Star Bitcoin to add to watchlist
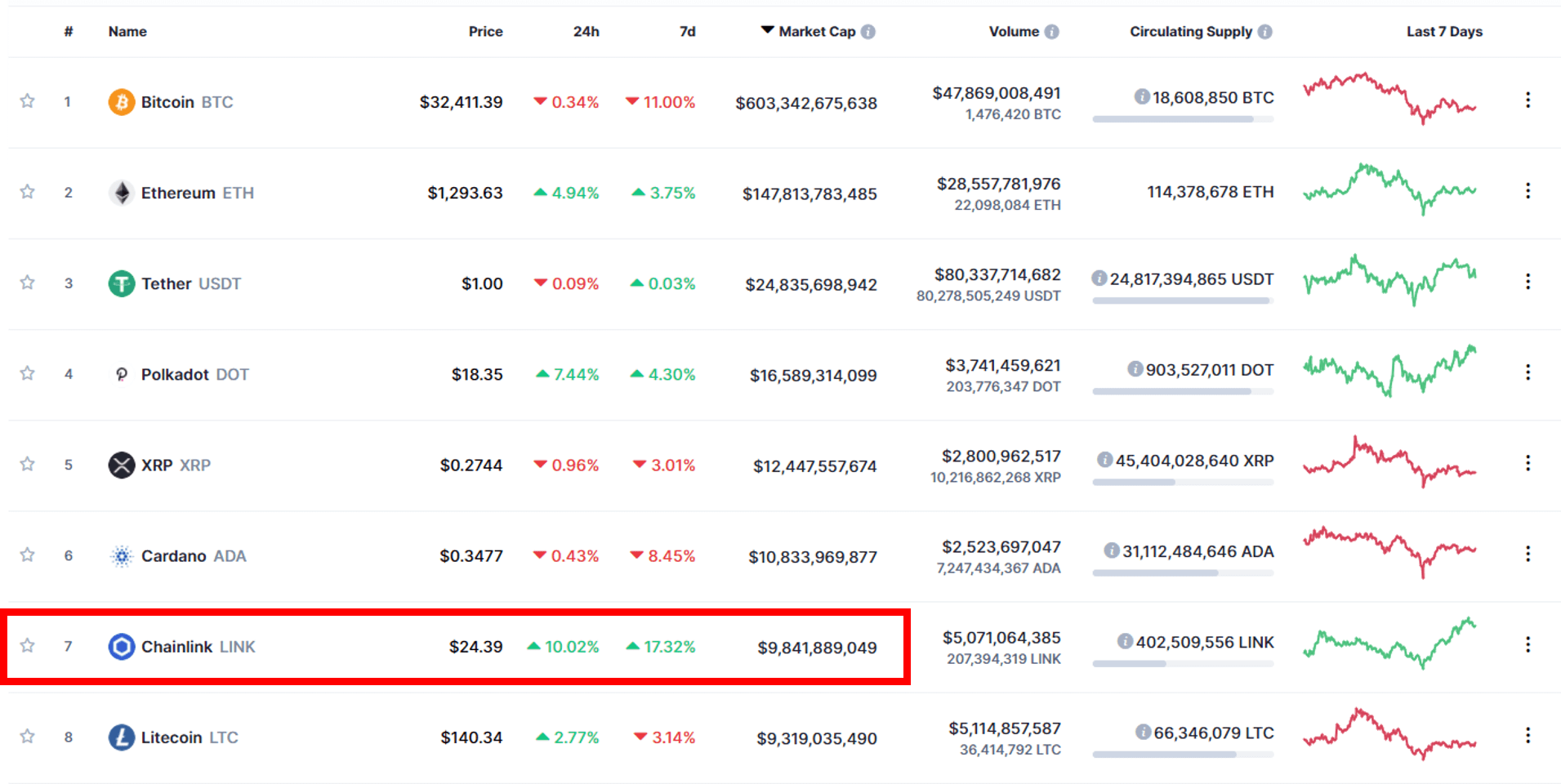 [x=27, y=101]
